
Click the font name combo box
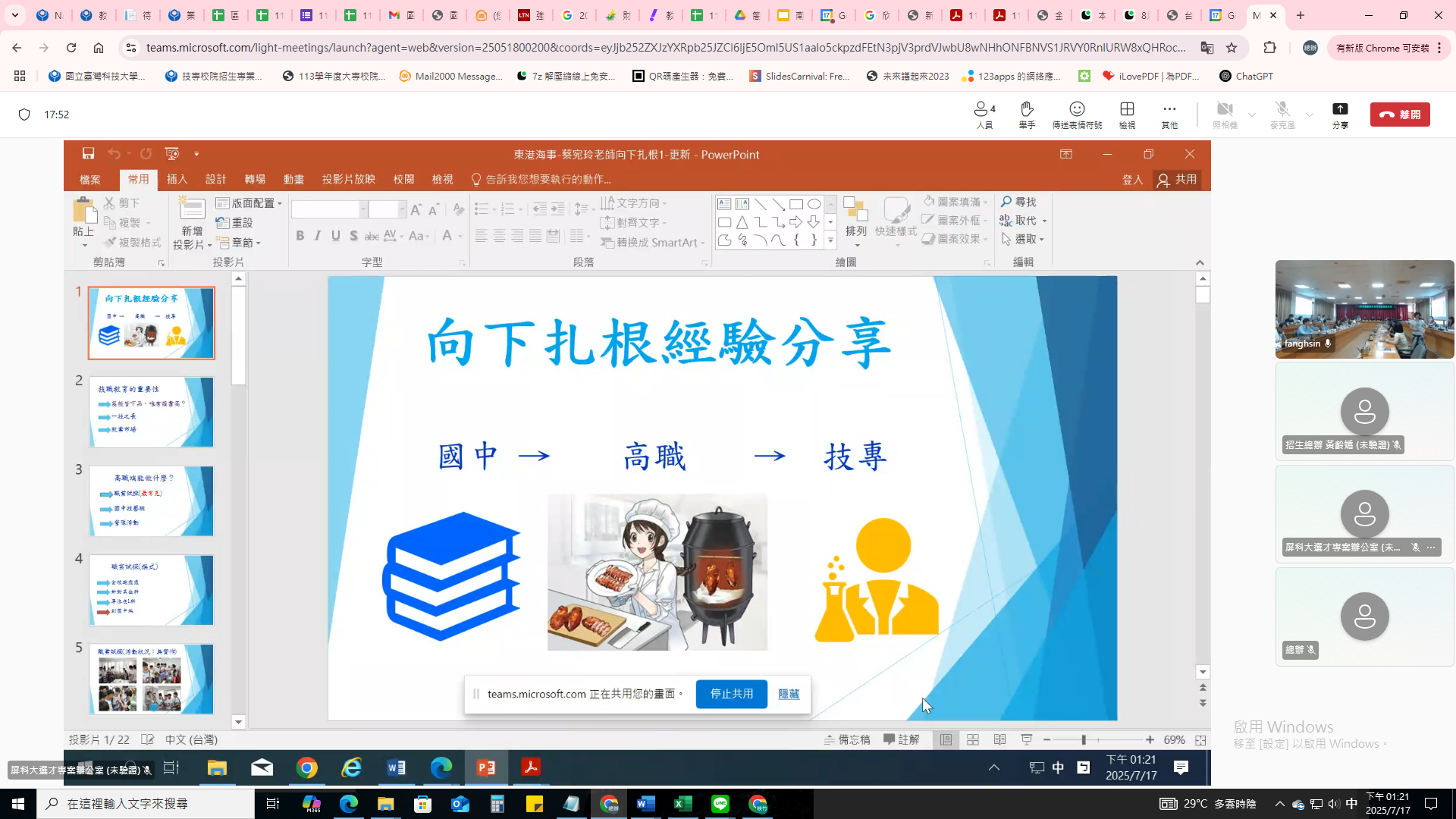coord(329,209)
